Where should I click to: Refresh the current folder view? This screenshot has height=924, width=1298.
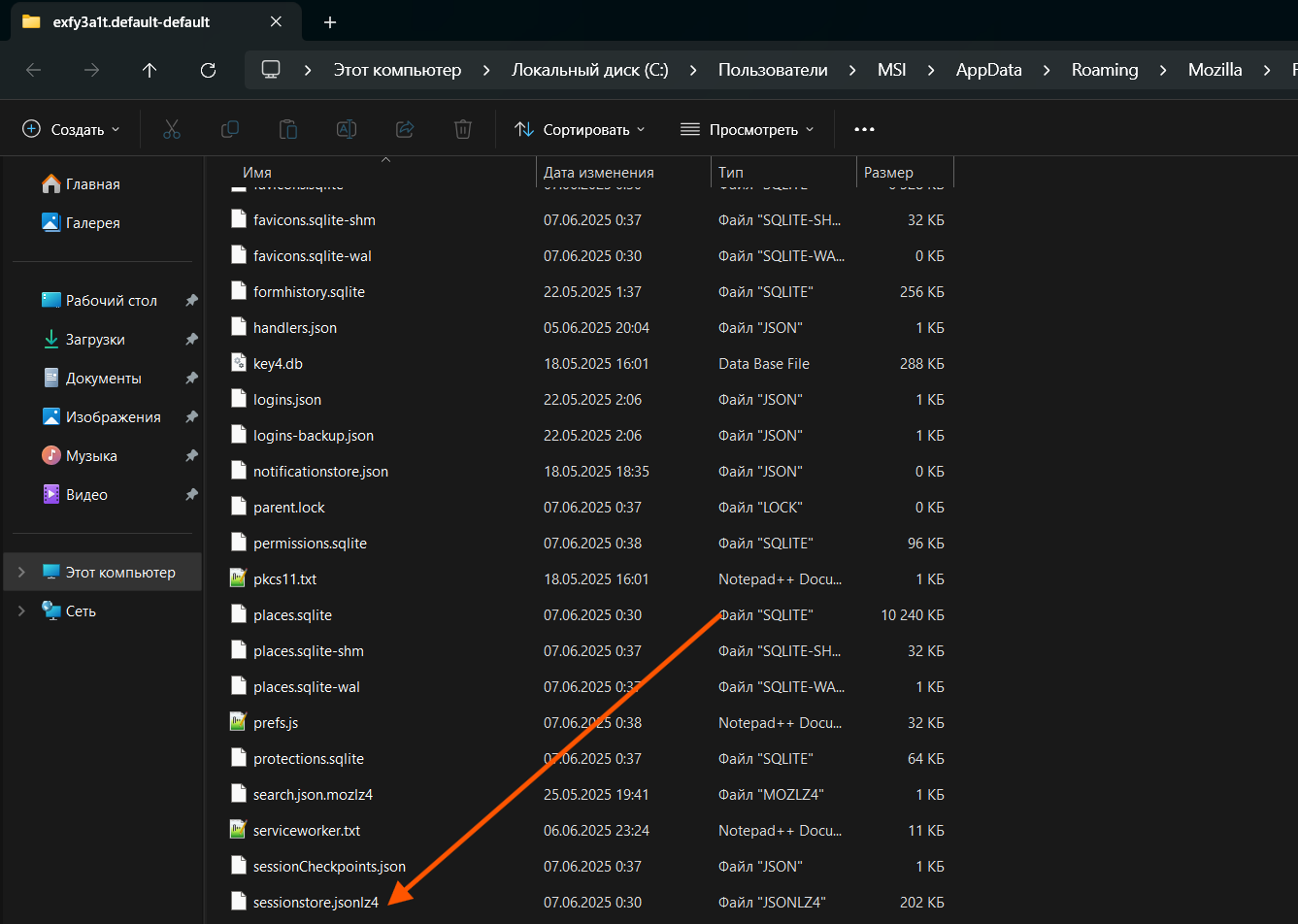(208, 70)
